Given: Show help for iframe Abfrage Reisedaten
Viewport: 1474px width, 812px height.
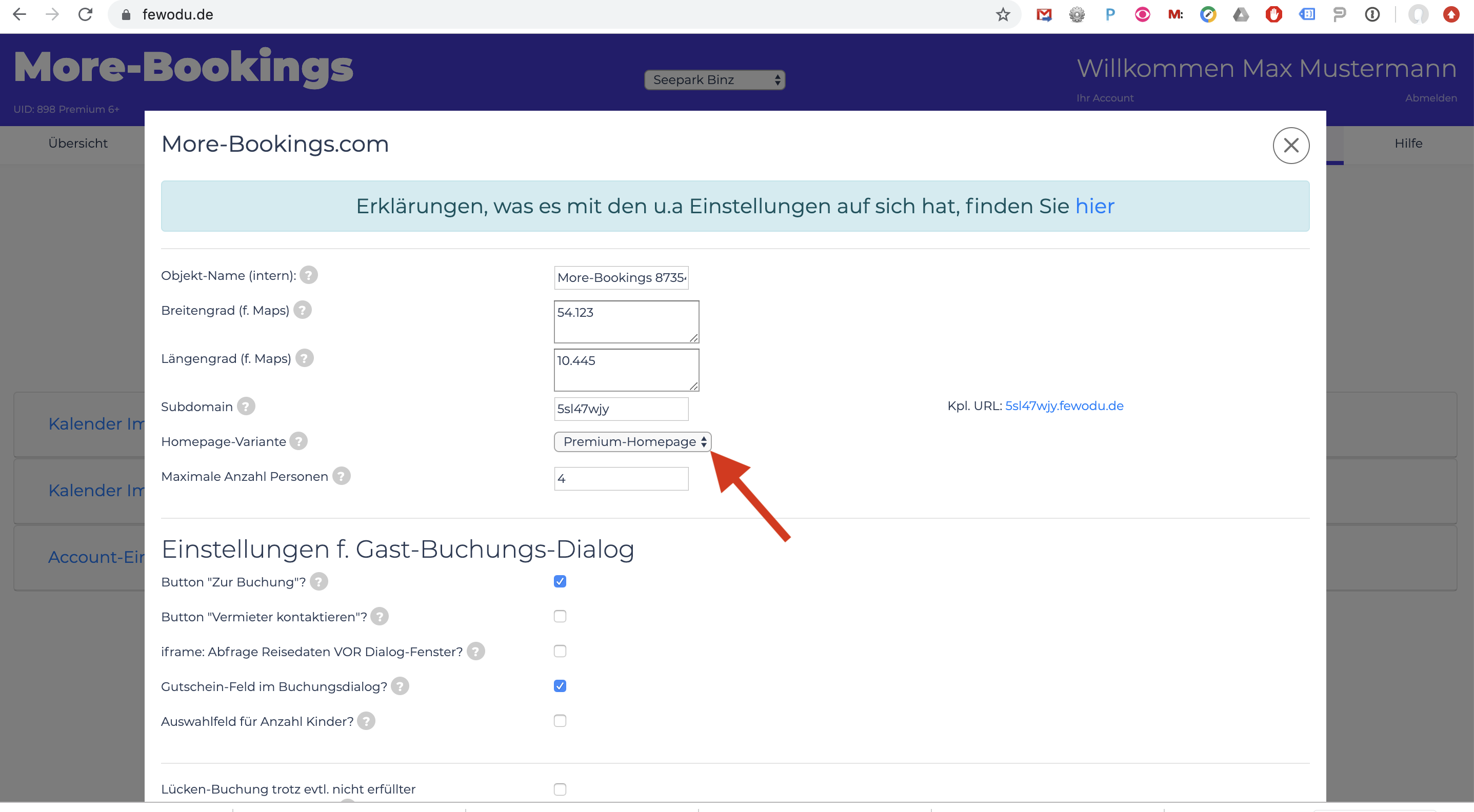Looking at the screenshot, I should pyautogui.click(x=475, y=652).
